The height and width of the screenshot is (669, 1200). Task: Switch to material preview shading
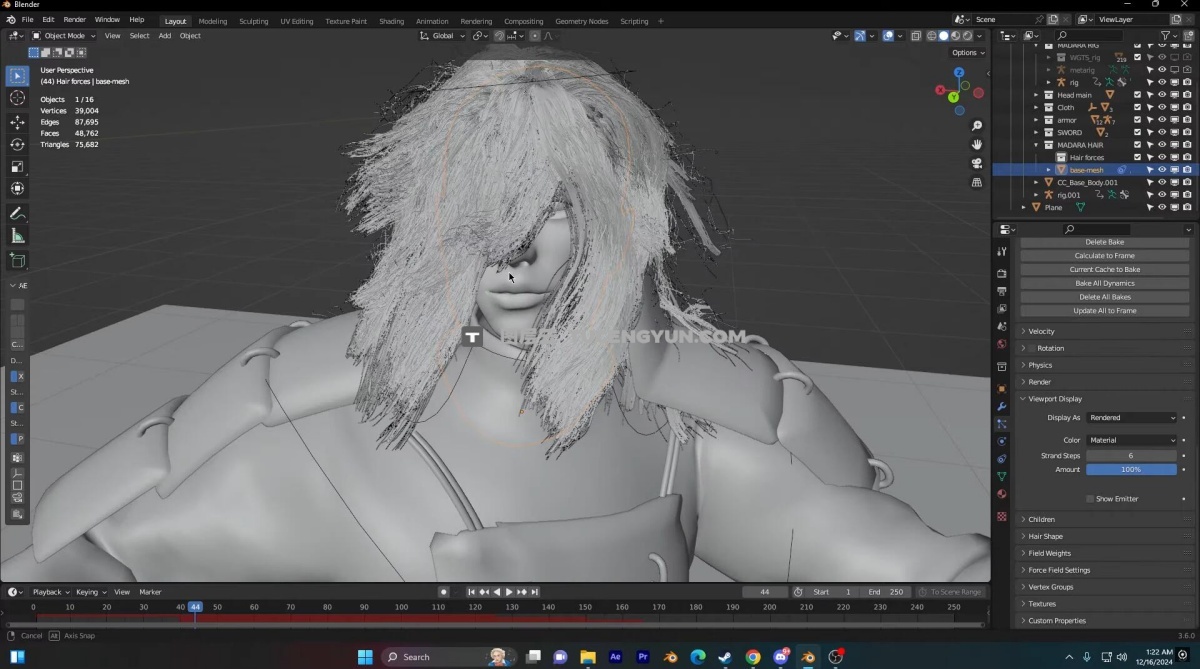click(x=955, y=36)
